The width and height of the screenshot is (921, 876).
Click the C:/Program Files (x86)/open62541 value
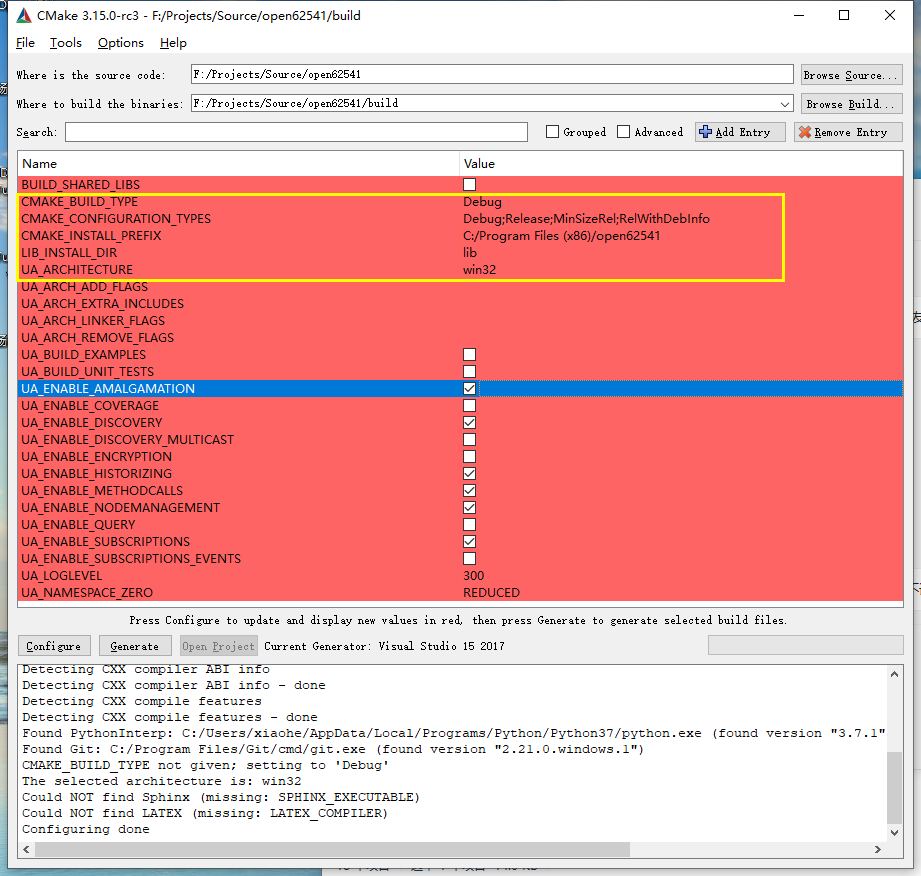[562, 236]
